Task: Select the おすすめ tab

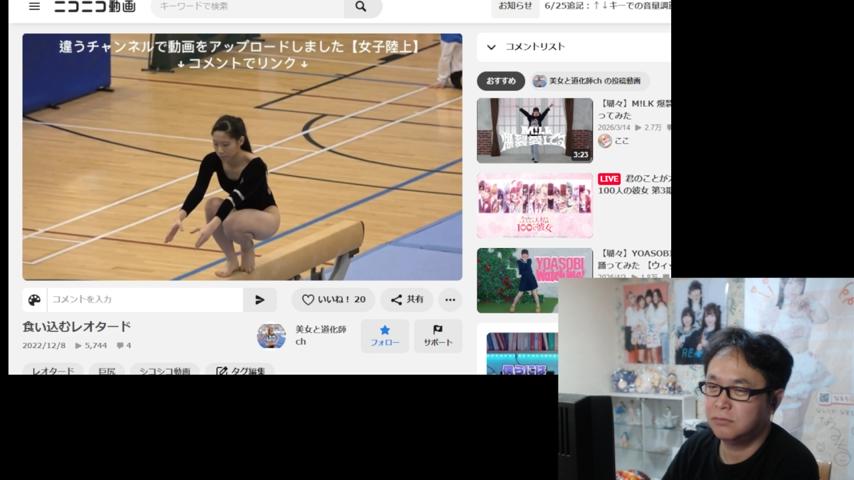Action: click(x=501, y=81)
